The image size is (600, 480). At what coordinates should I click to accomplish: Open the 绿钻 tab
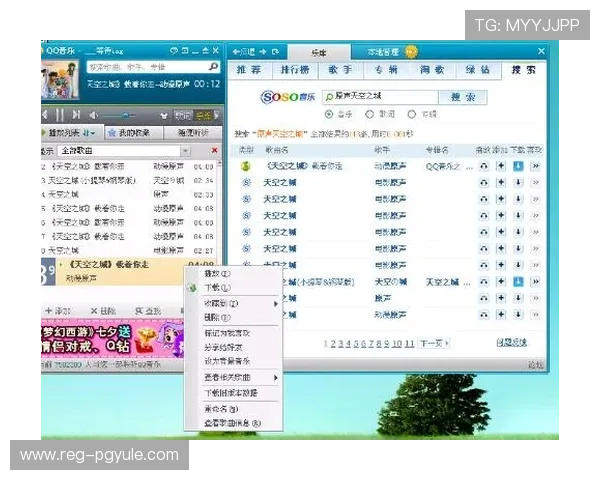click(478, 70)
